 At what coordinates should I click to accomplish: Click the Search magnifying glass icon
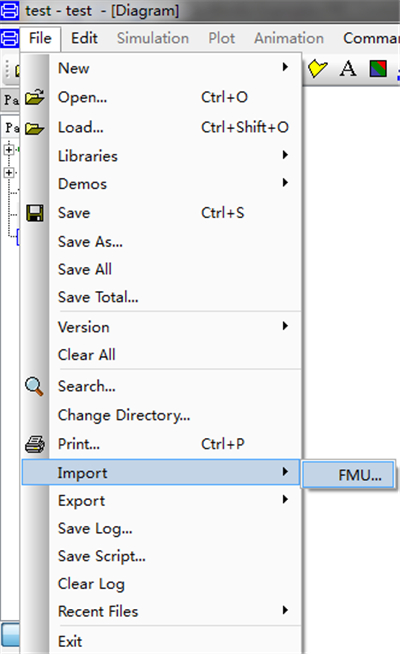(34, 386)
